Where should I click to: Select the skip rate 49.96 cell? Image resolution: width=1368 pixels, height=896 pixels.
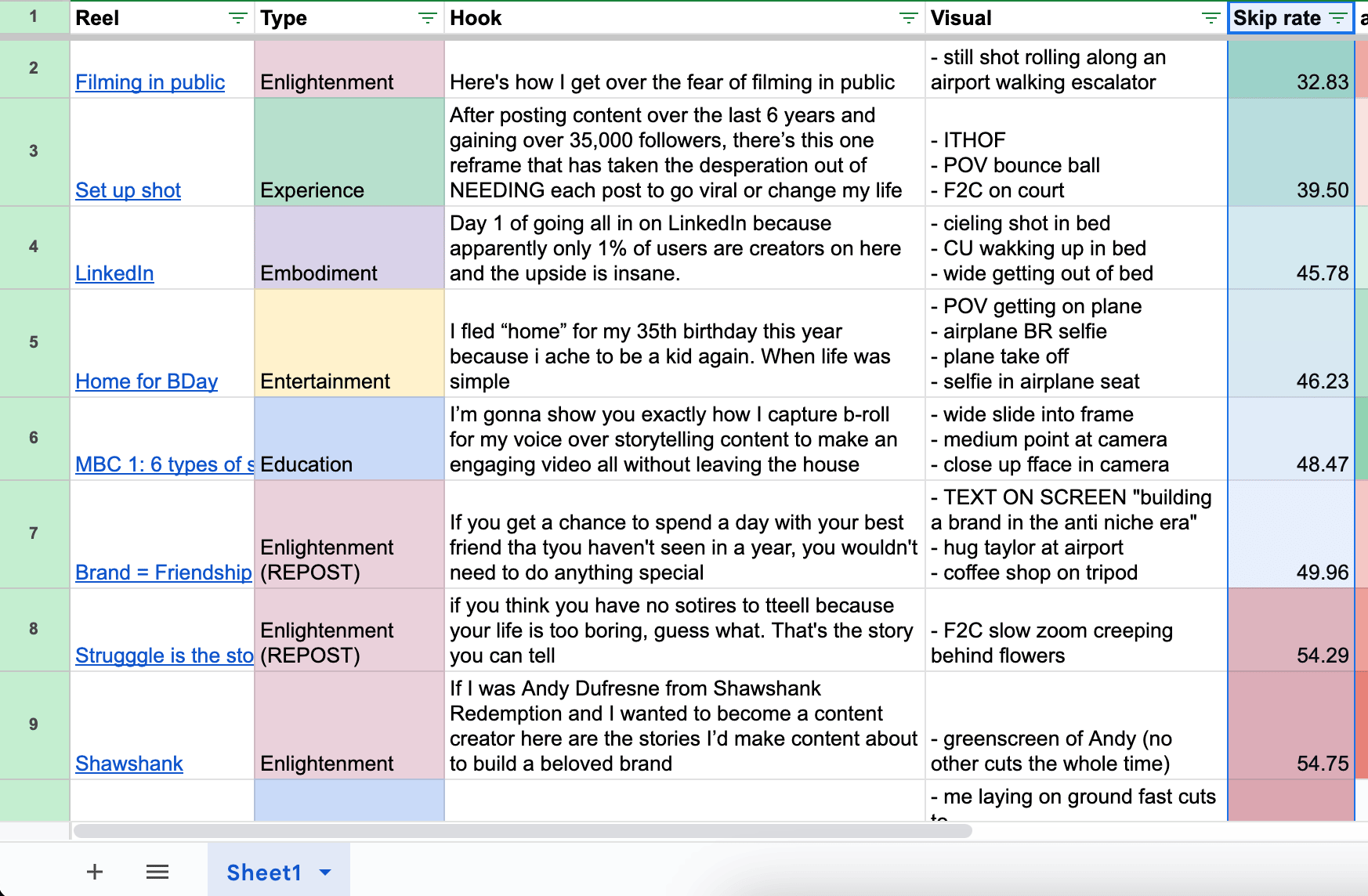pos(1291,534)
